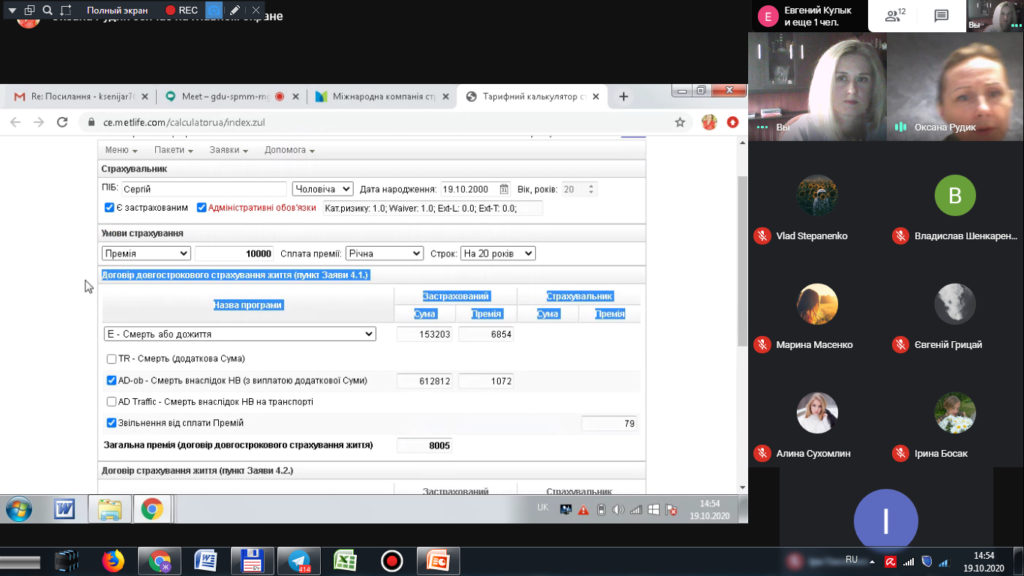Bookmark page with the star icon
The height and width of the screenshot is (576, 1024).
[x=680, y=122]
